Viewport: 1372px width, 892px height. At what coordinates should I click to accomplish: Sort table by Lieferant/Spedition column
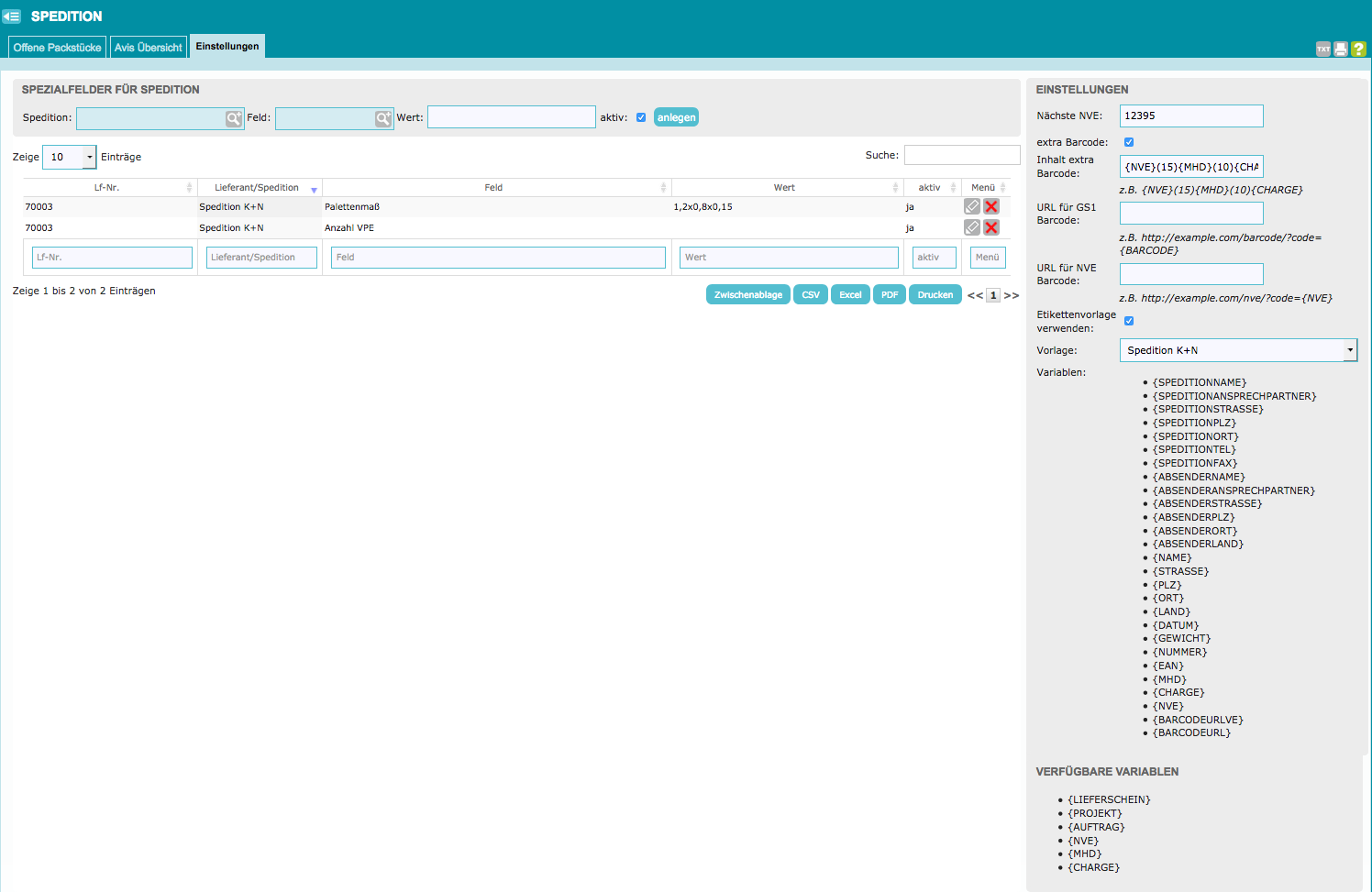point(257,188)
